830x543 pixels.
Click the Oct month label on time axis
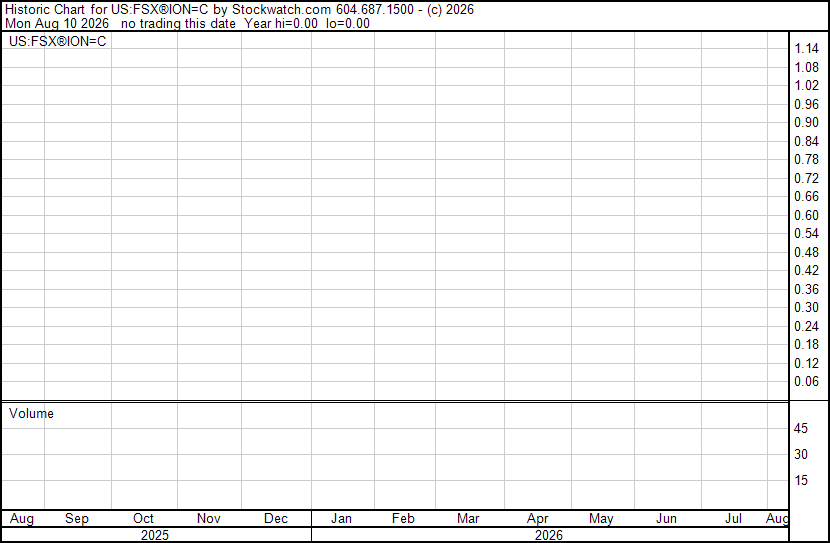(143, 519)
